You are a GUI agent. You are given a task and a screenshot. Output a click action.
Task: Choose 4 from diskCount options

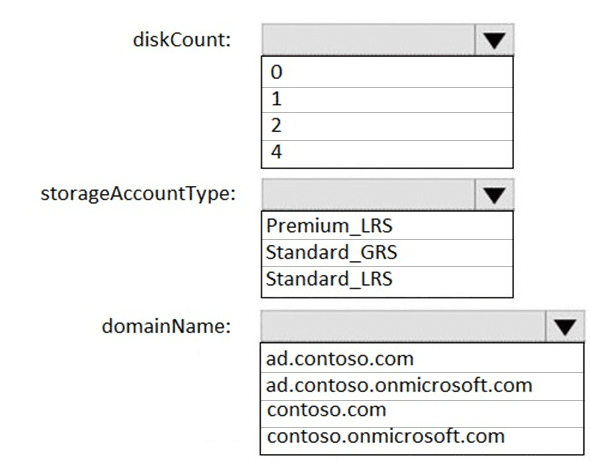click(387, 154)
